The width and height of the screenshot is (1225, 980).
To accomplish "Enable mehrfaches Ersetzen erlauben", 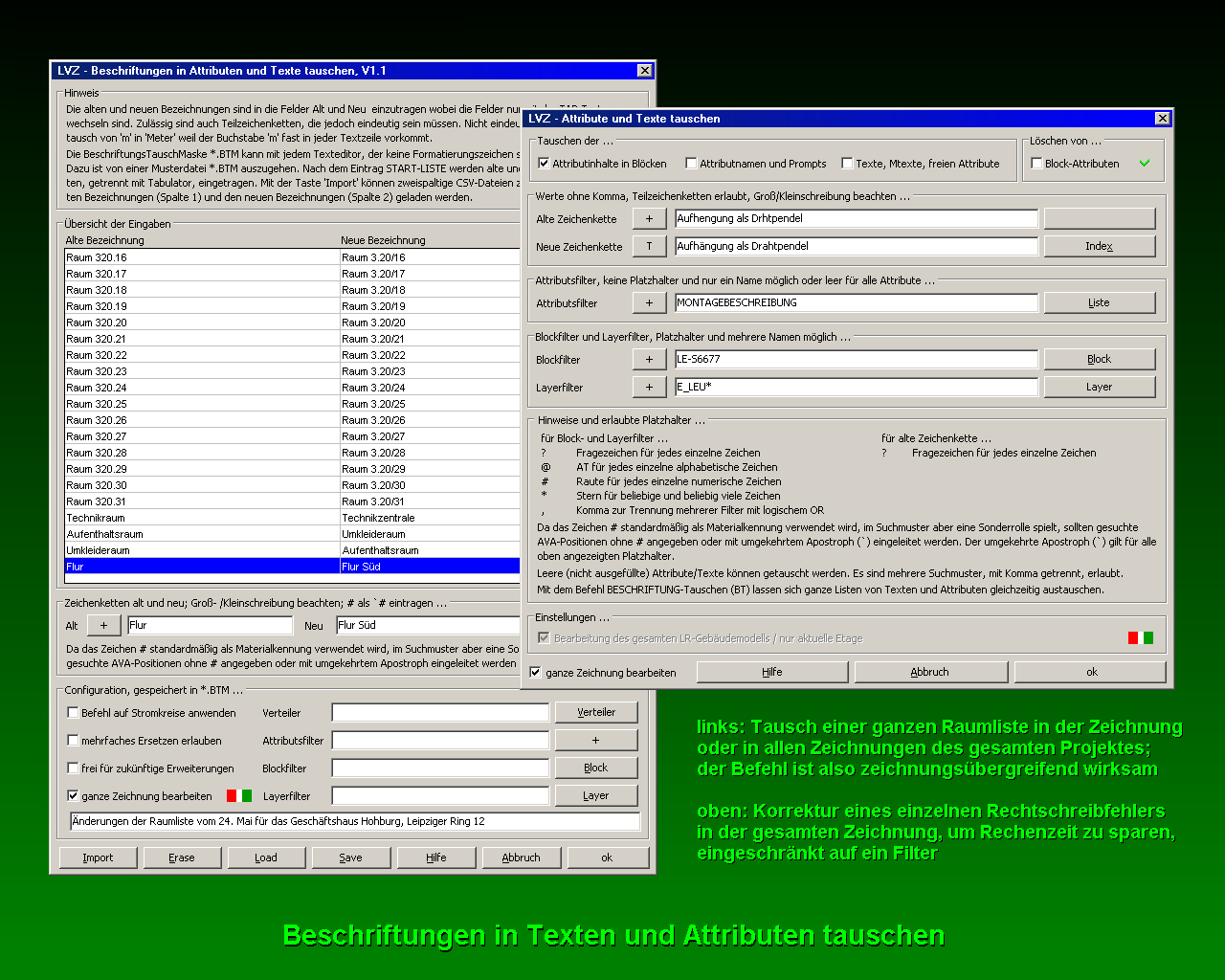I will point(73,741).
